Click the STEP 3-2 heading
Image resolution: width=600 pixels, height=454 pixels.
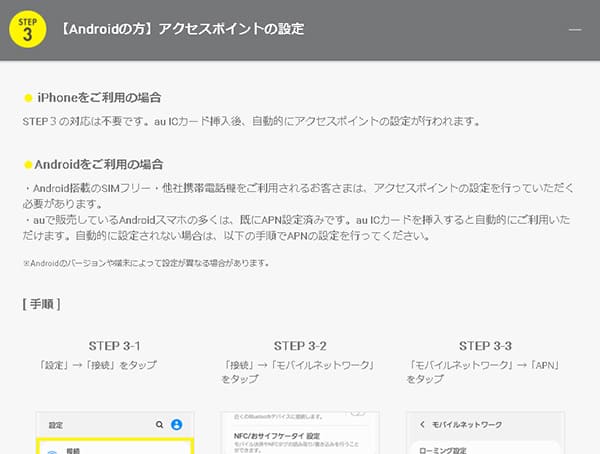point(300,346)
